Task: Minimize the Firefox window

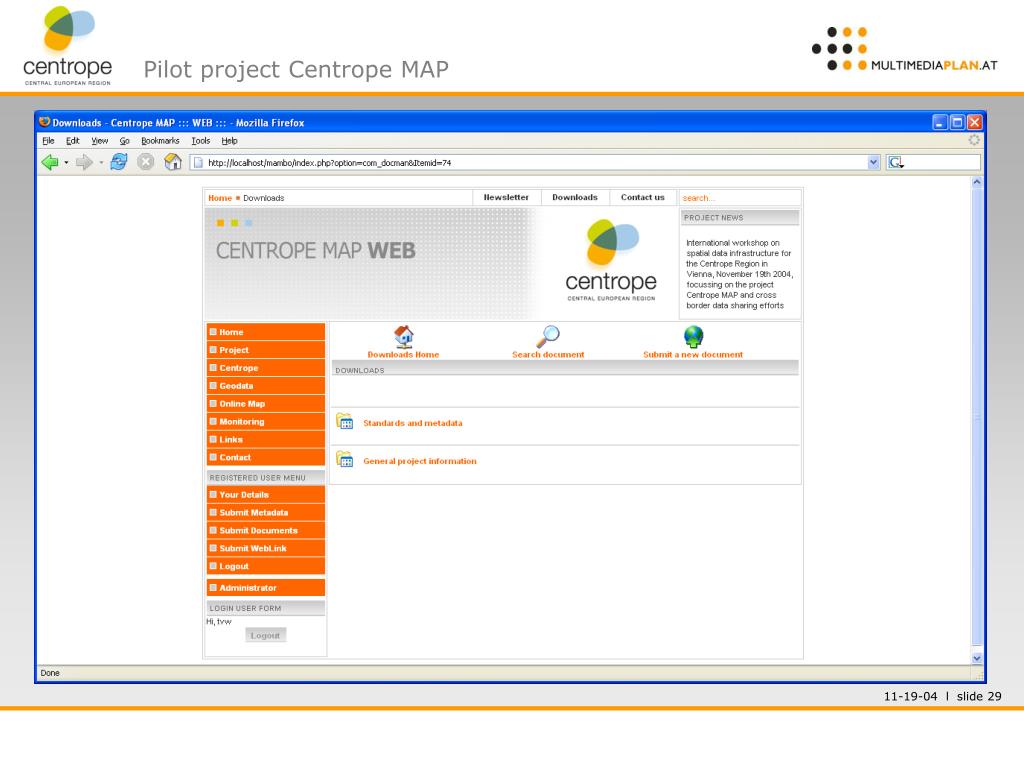Action: [940, 122]
